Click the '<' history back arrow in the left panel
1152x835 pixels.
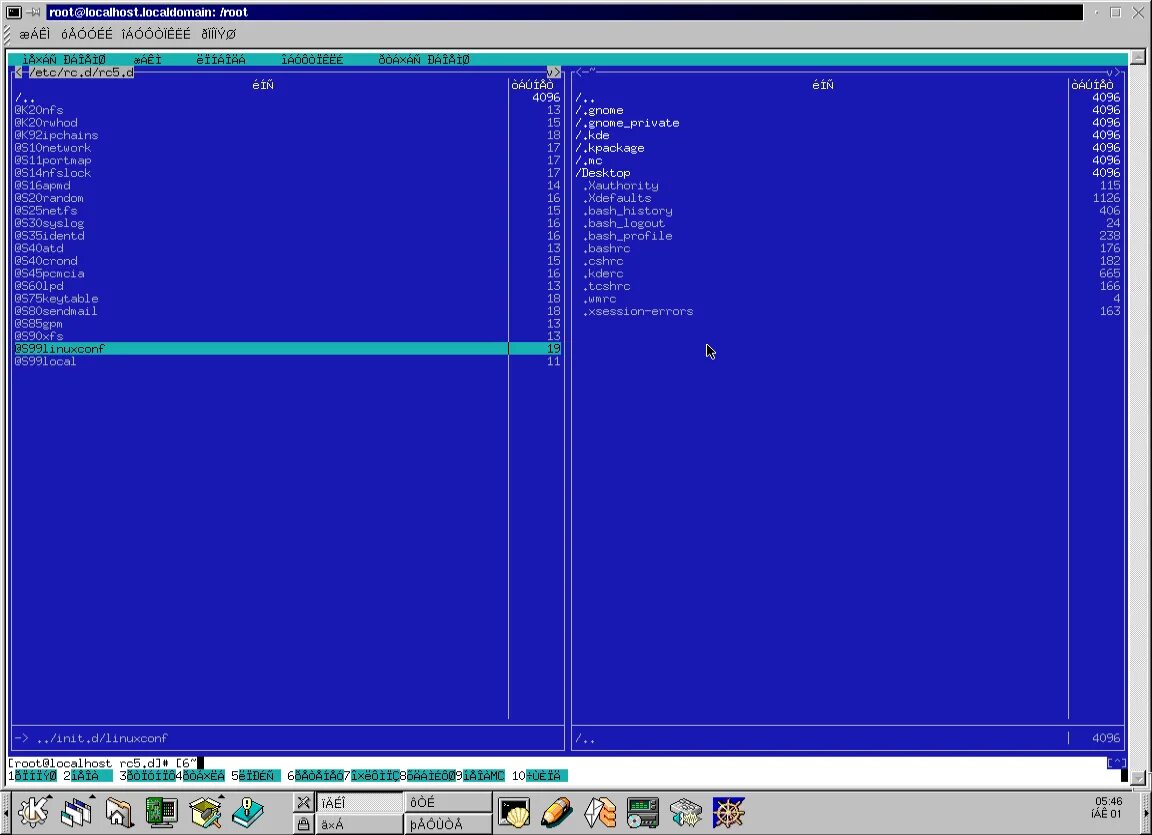(x=18, y=72)
